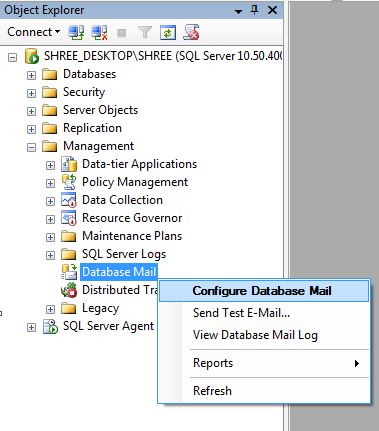Image resolution: width=379 pixels, height=431 pixels.
Task: Expand the Data Collection node
Action: pos(50,201)
